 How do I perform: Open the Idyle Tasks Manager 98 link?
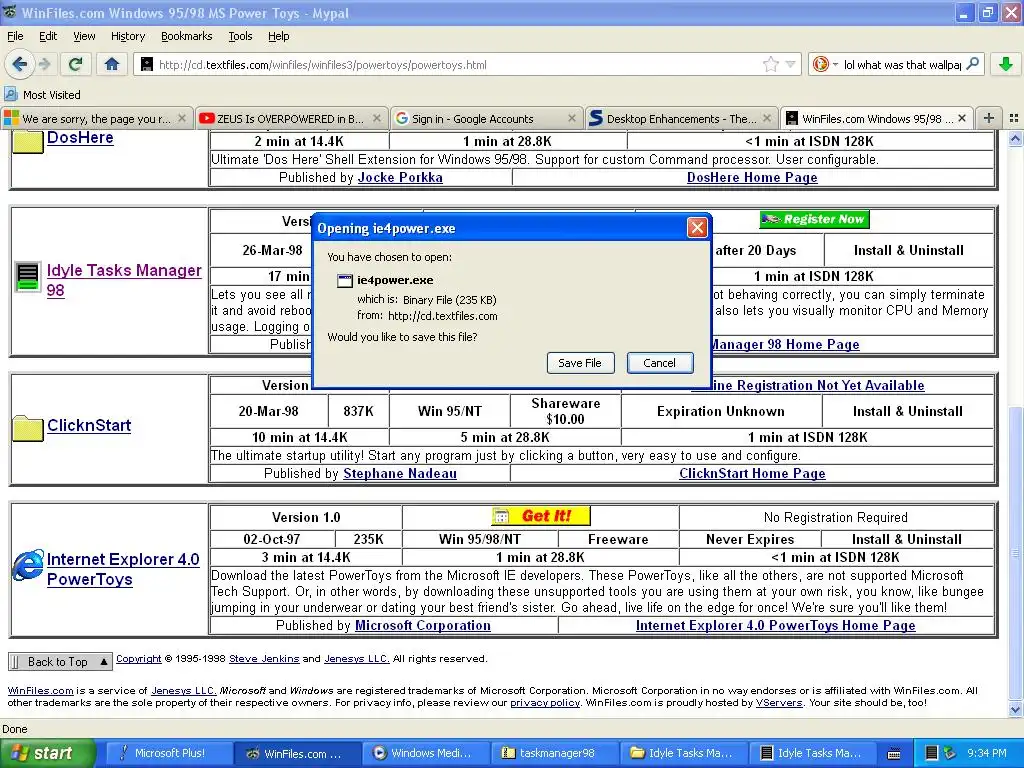click(124, 280)
